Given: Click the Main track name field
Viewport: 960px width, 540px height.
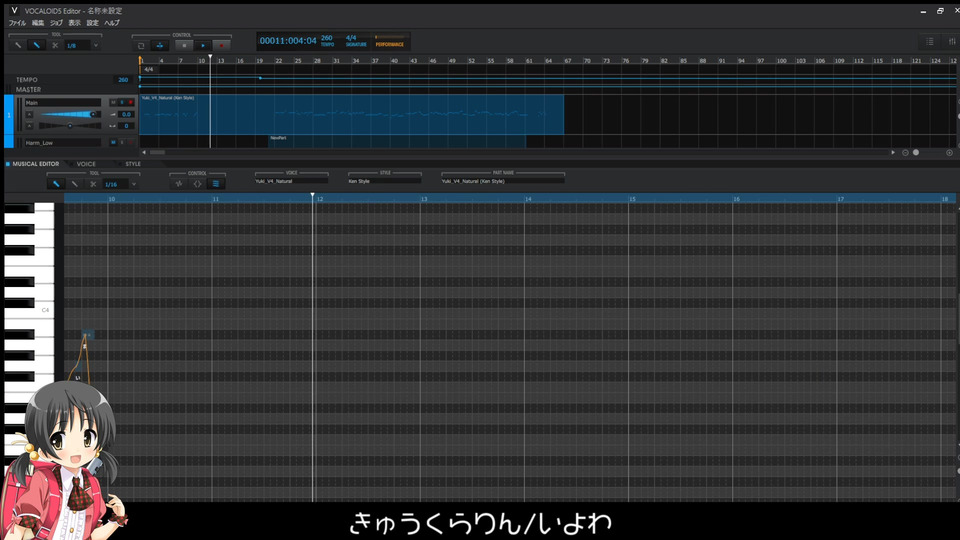Looking at the screenshot, I should [x=62, y=102].
